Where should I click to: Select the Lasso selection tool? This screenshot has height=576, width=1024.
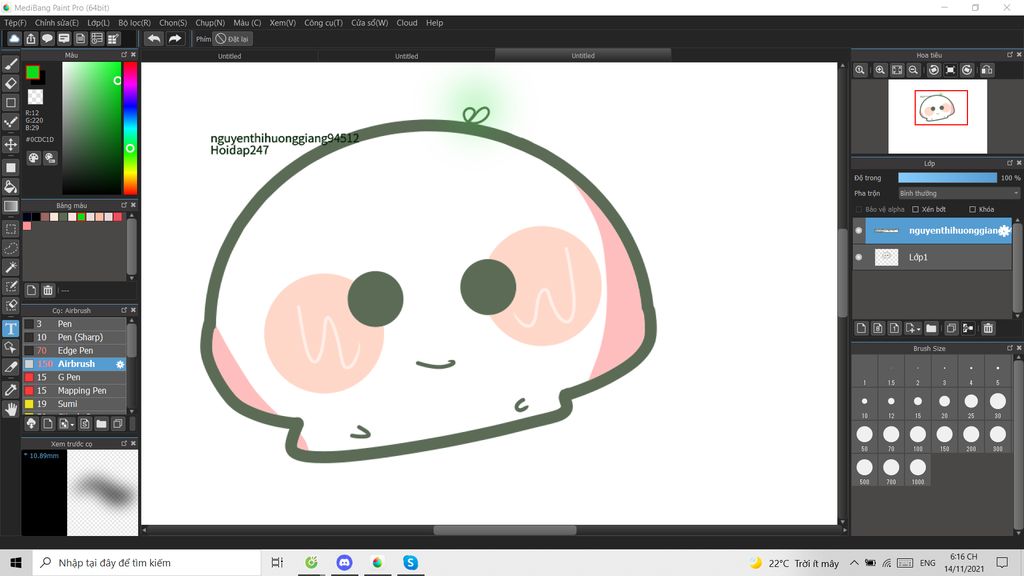point(11,248)
